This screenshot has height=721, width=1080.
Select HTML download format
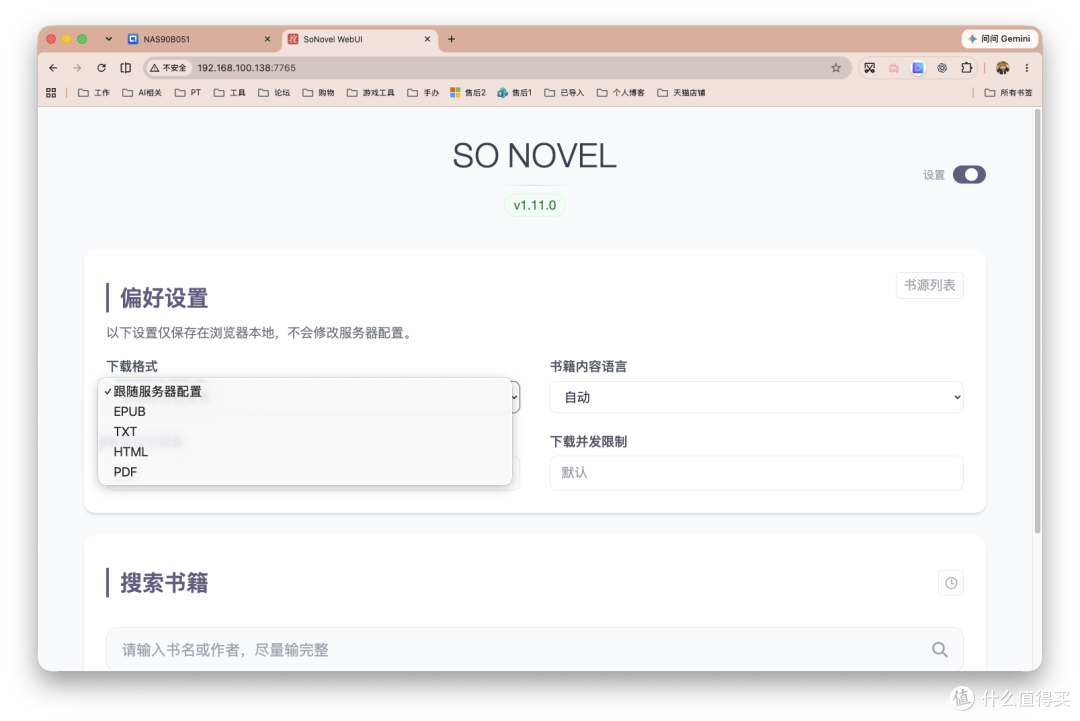tap(304, 452)
